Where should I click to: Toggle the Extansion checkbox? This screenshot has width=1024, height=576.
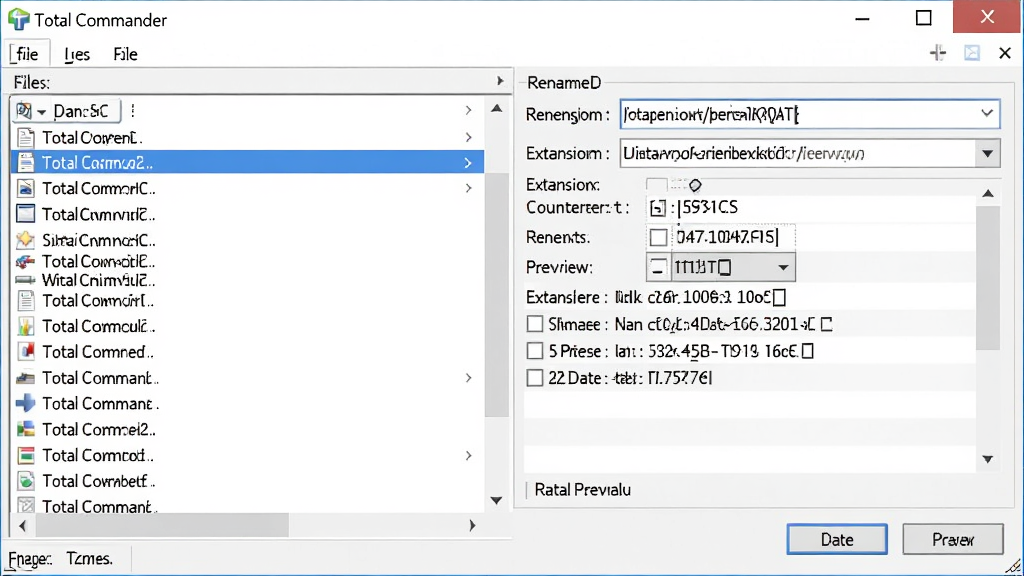point(657,185)
